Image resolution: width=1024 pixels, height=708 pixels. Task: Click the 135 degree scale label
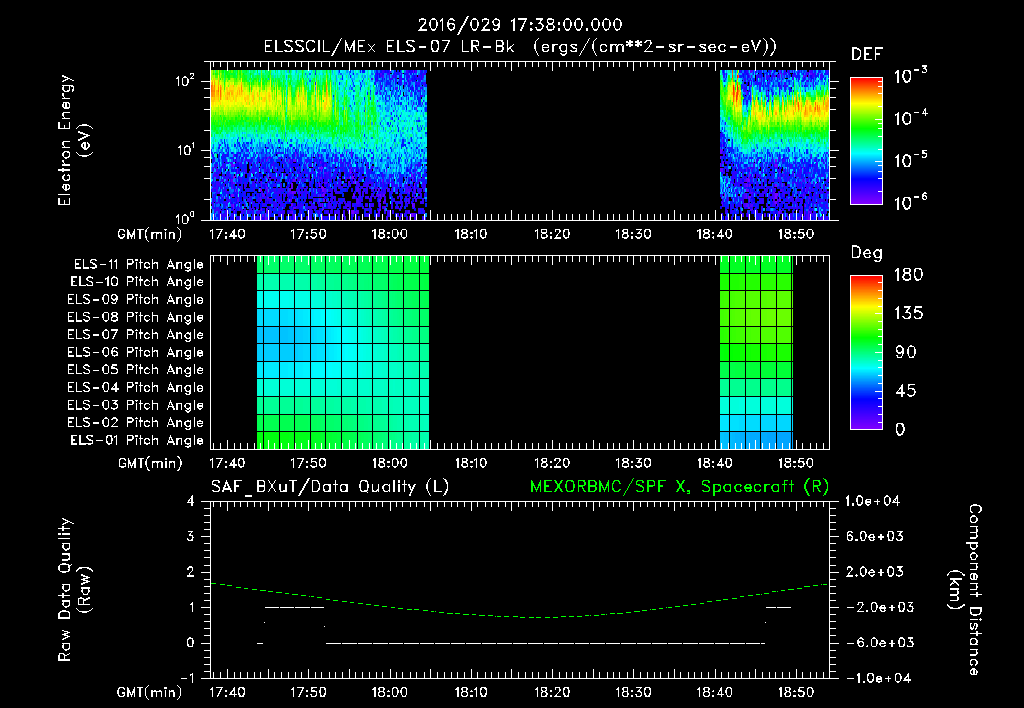pyautogui.click(x=908, y=313)
